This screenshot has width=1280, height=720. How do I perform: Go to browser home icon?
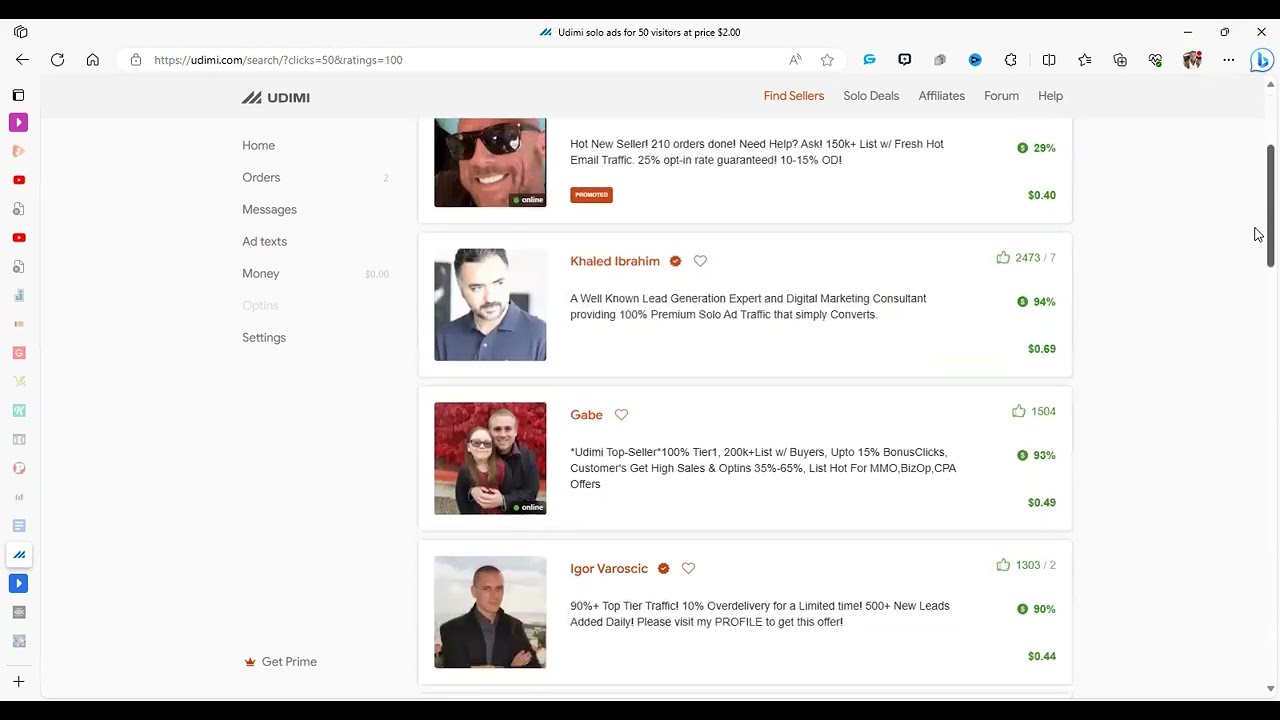tap(93, 60)
